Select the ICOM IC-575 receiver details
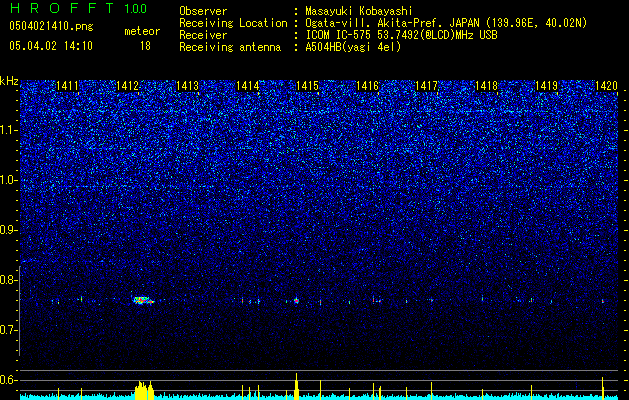This screenshot has height=400, width=629. [x=401, y=35]
